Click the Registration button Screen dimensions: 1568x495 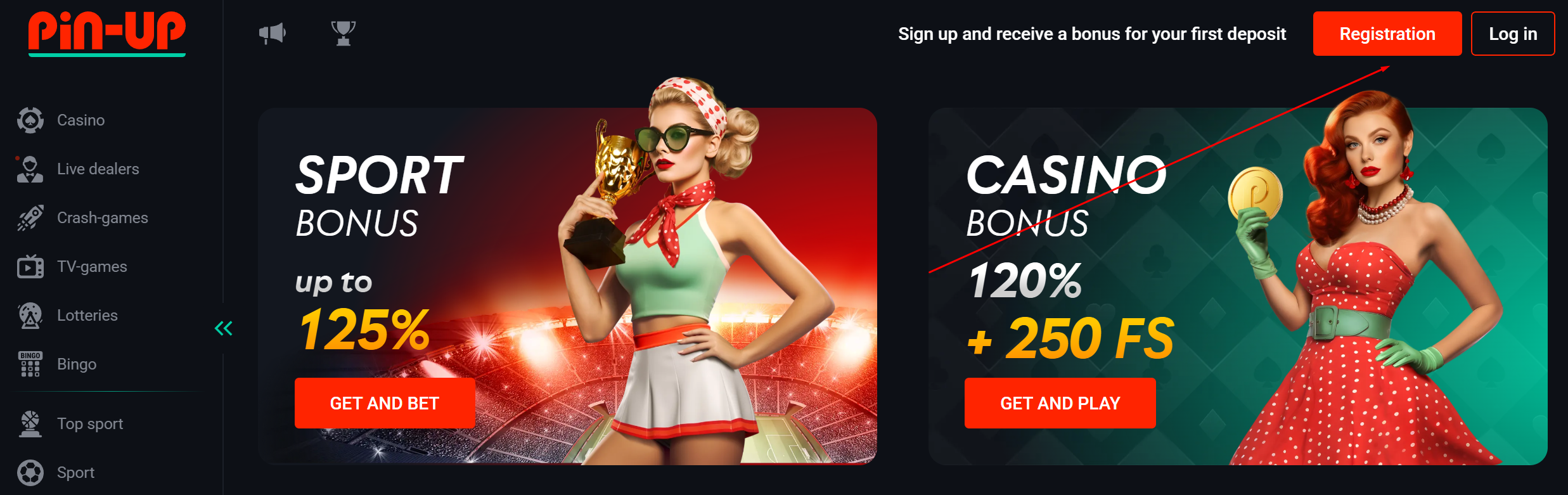pos(1387,34)
